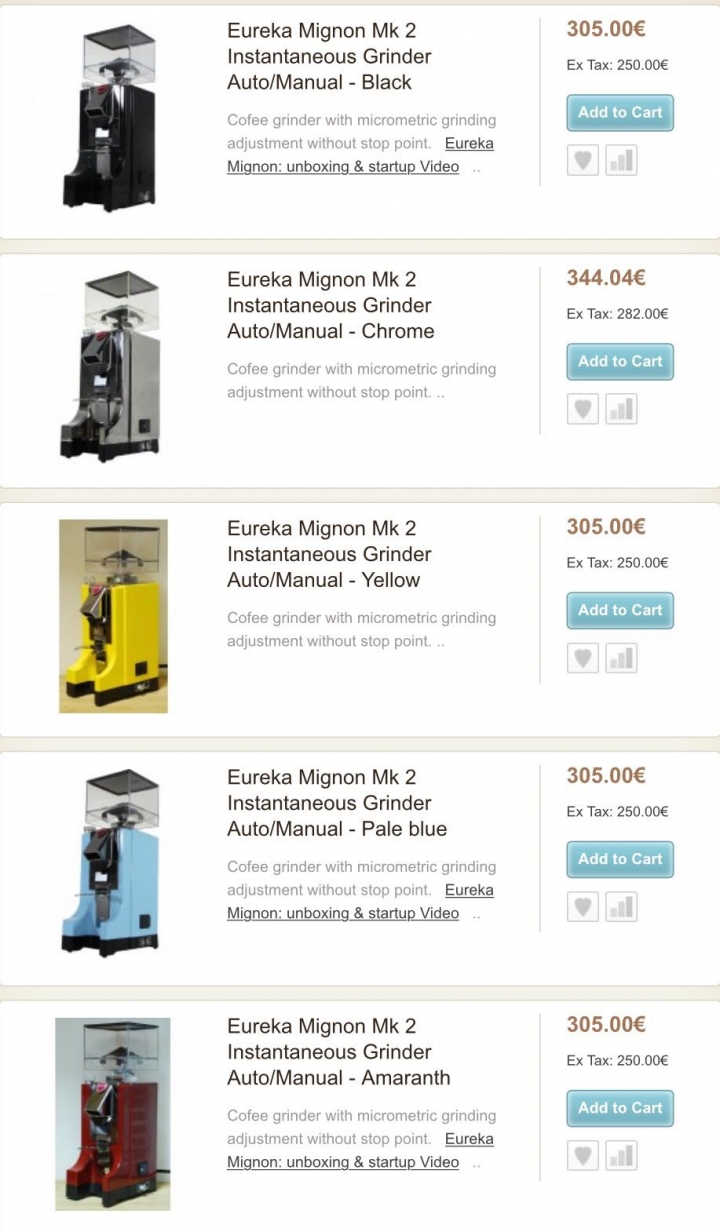View the yellow grinder product image
This screenshot has width=720, height=1232.
(x=113, y=616)
